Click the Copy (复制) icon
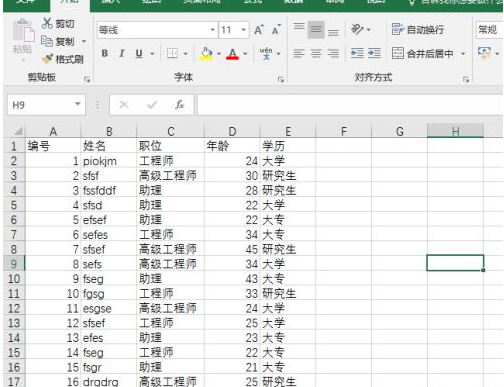Image resolution: width=504 pixels, height=387 pixels. [x=47, y=41]
